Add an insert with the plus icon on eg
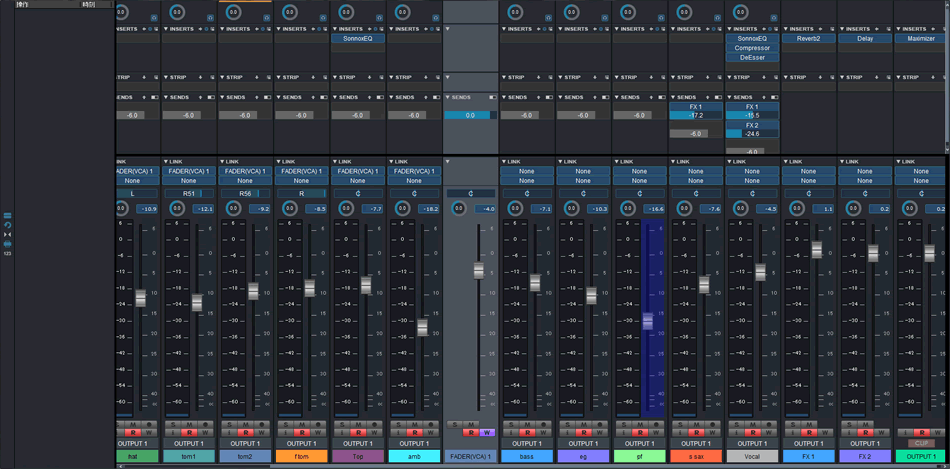Image resolution: width=950 pixels, height=469 pixels. pos(593,29)
